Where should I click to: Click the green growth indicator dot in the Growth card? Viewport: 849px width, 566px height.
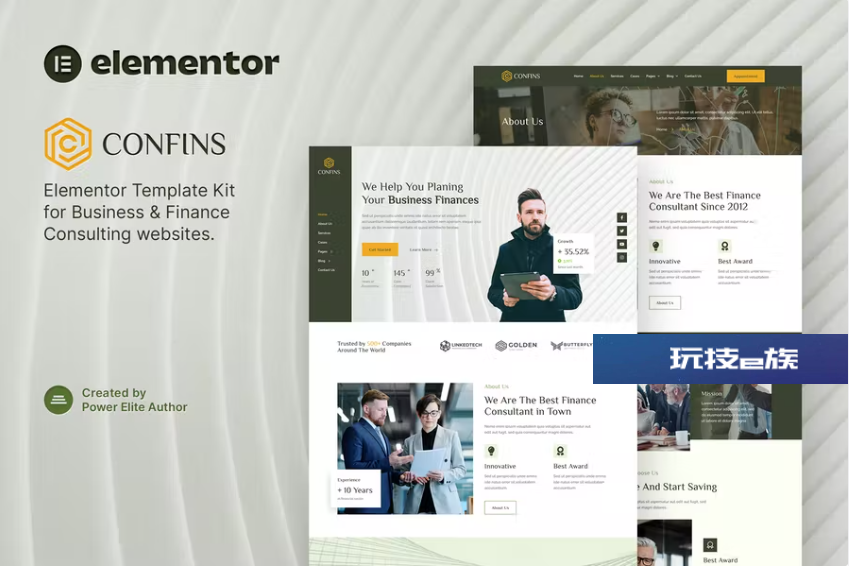560,261
